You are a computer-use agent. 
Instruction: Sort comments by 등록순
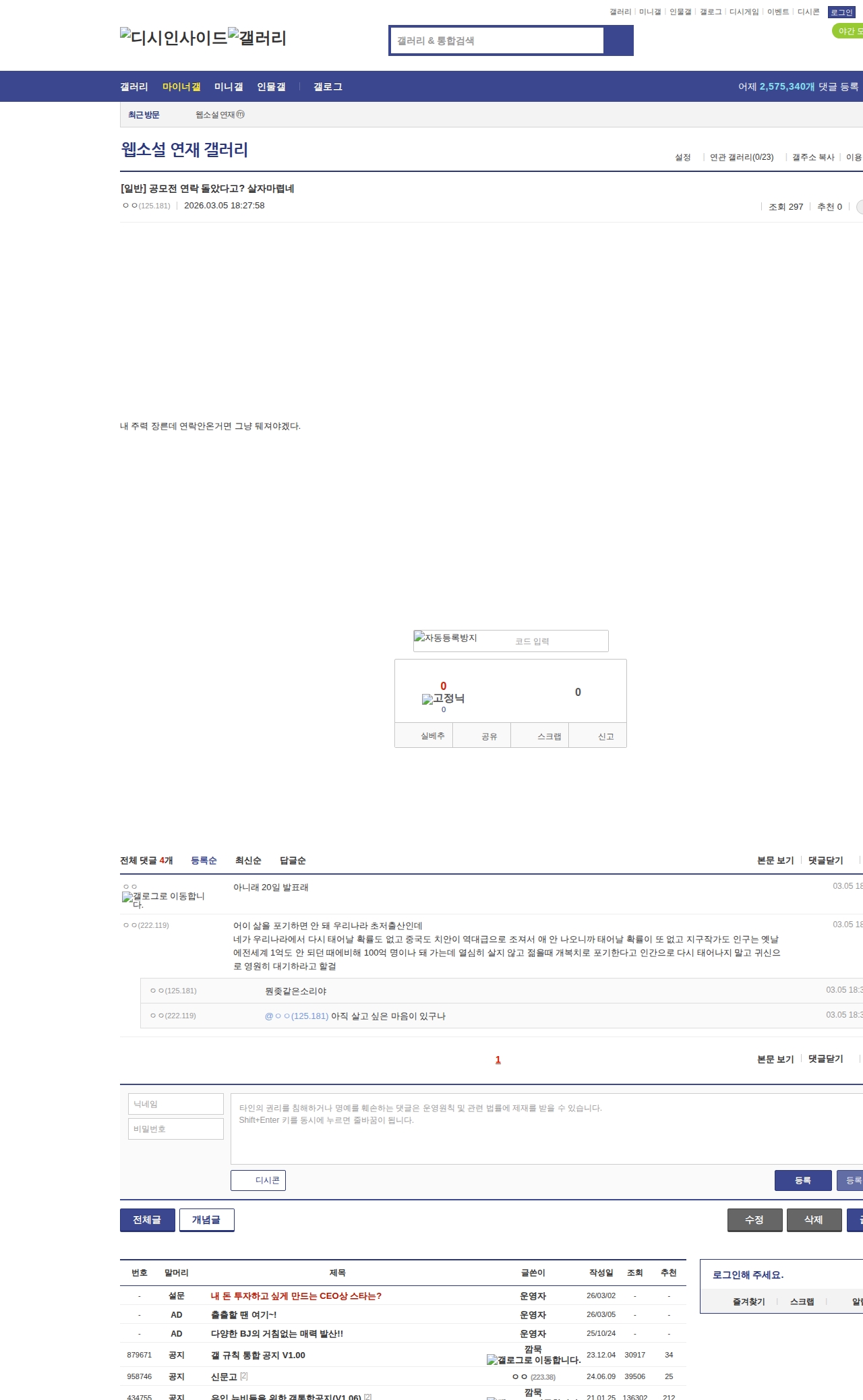[204, 861]
